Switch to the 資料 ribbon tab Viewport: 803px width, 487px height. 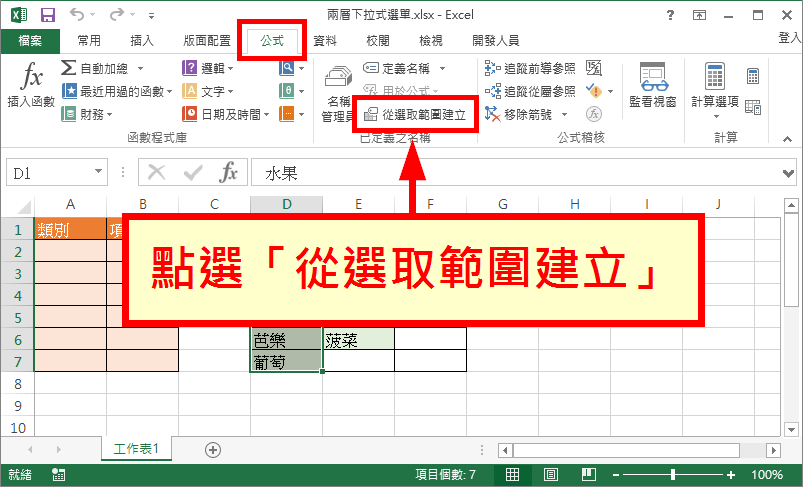point(325,40)
